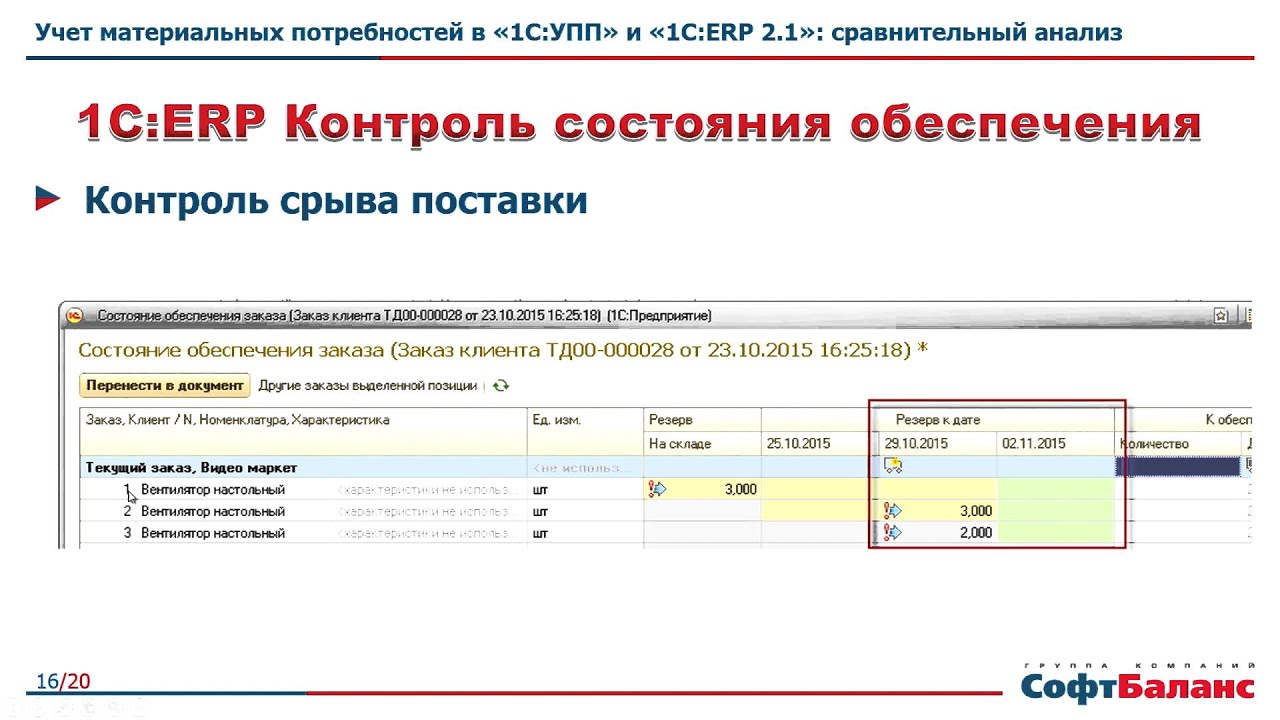Click the top slide title about 1С:УПП

[579, 33]
